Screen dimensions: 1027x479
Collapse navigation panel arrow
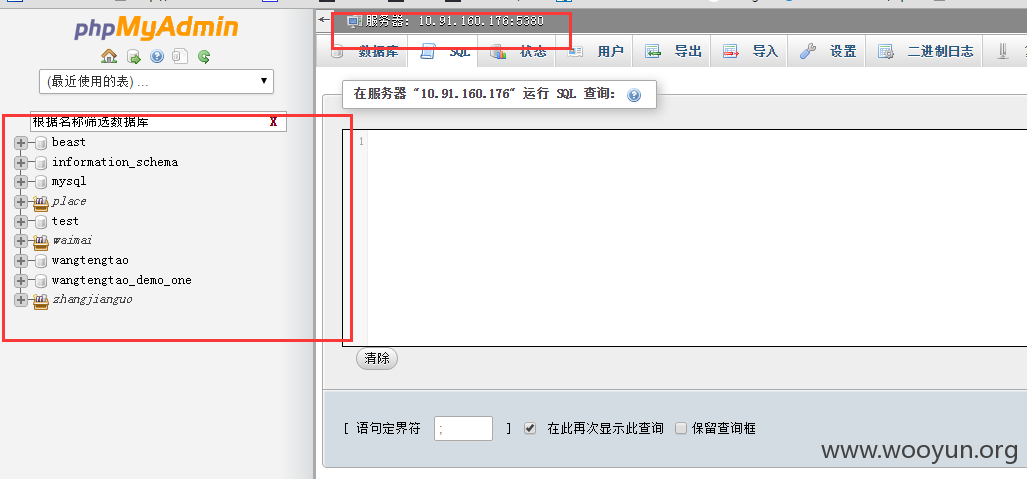pos(324,19)
